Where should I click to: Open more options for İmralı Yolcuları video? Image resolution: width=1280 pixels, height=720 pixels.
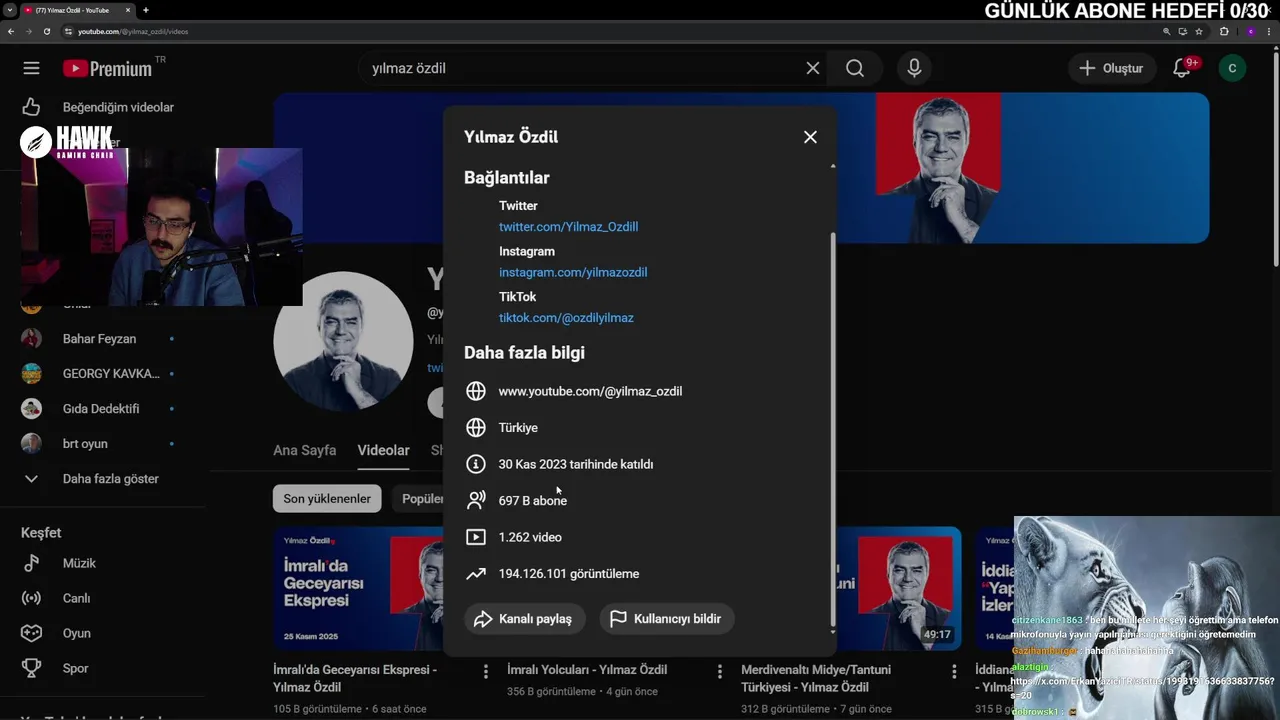(720, 672)
